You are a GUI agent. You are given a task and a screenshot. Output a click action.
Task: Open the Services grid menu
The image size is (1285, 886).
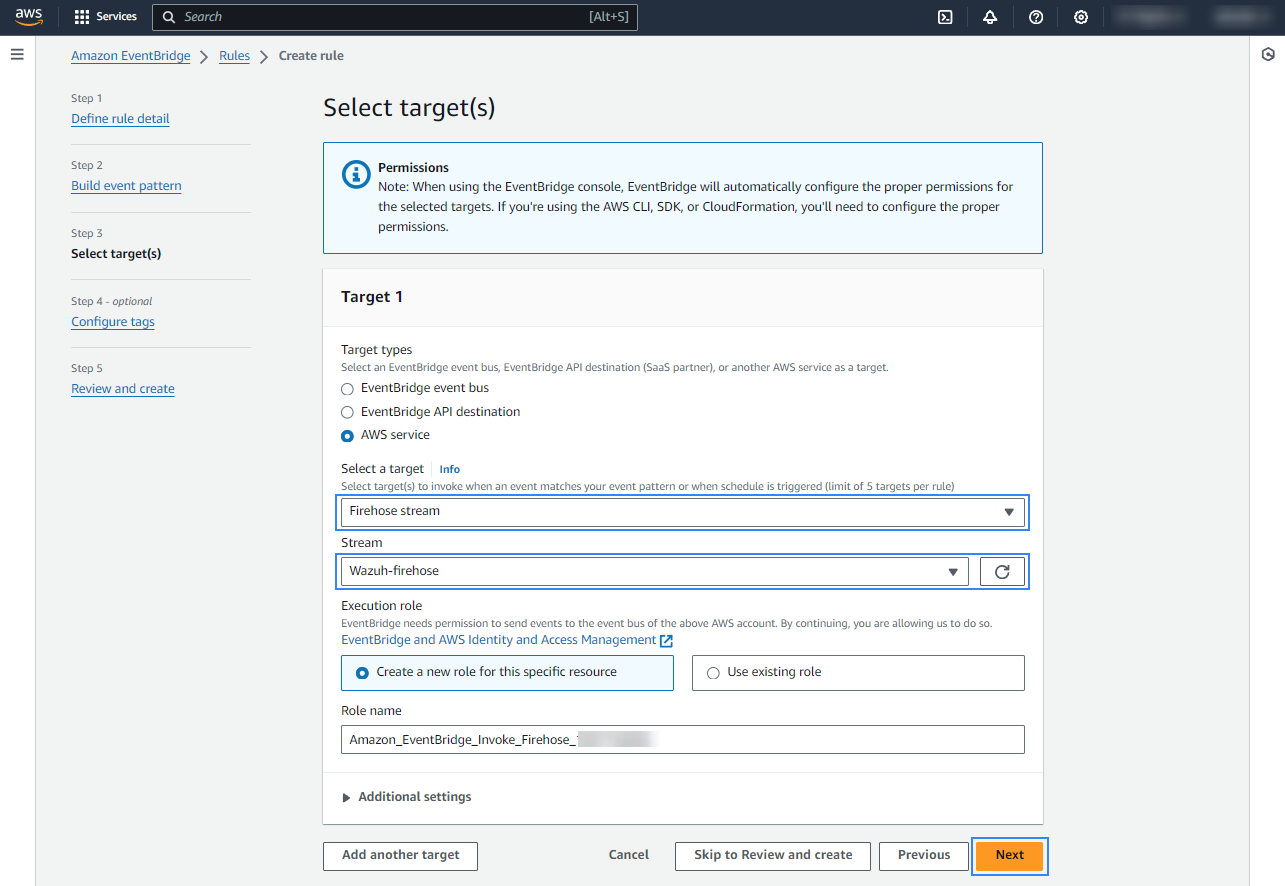click(x=105, y=17)
